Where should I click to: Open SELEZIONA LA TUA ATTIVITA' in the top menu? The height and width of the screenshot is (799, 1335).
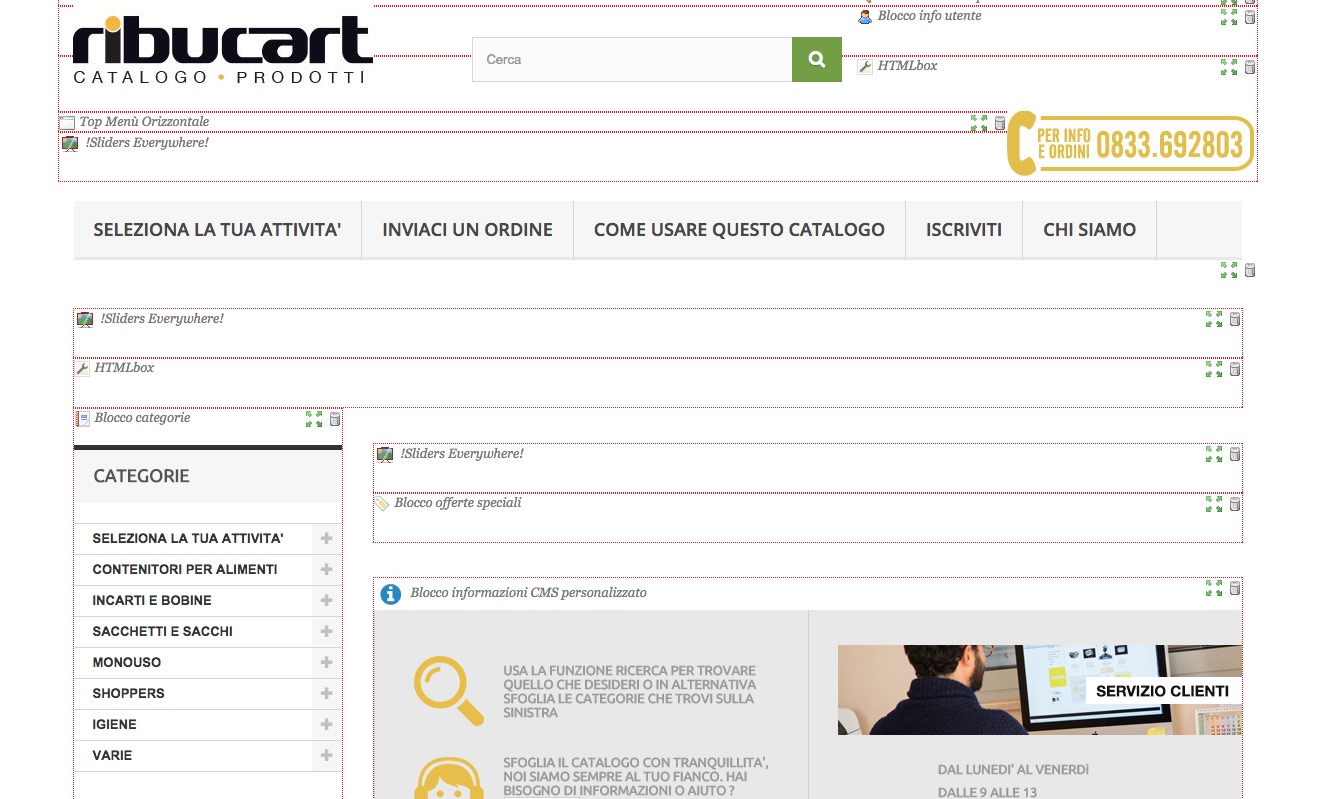point(217,230)
